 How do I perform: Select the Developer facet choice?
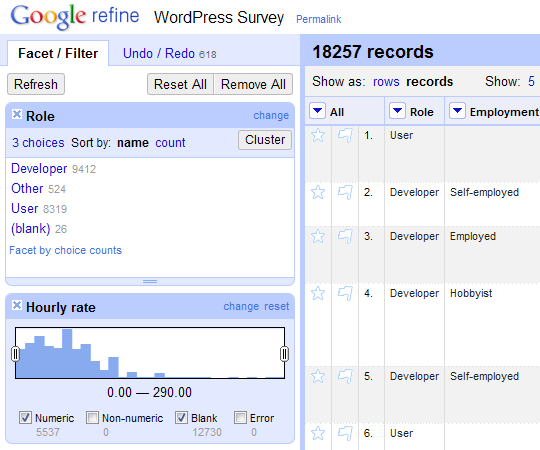point(39,169)
